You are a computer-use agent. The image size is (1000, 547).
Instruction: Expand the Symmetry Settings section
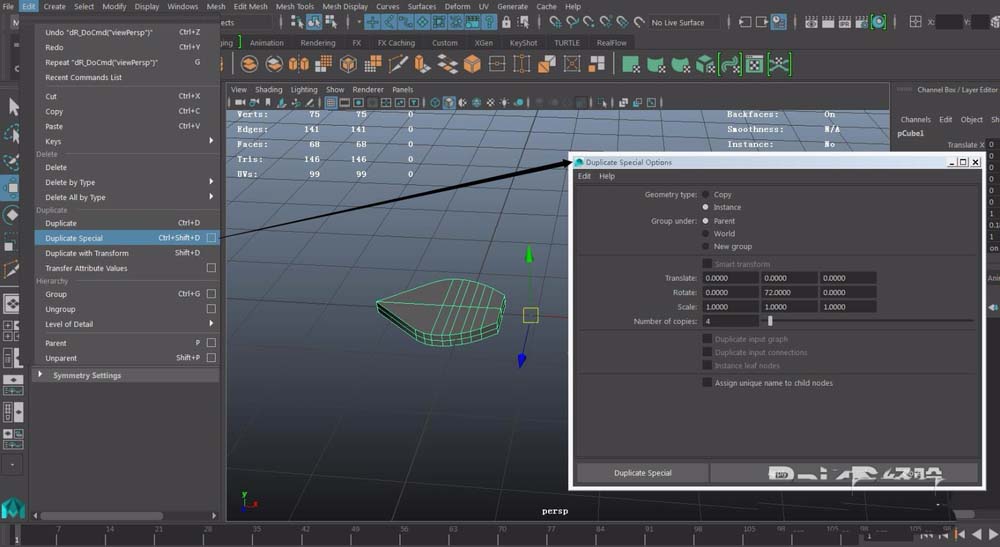[x=40, y=375]
